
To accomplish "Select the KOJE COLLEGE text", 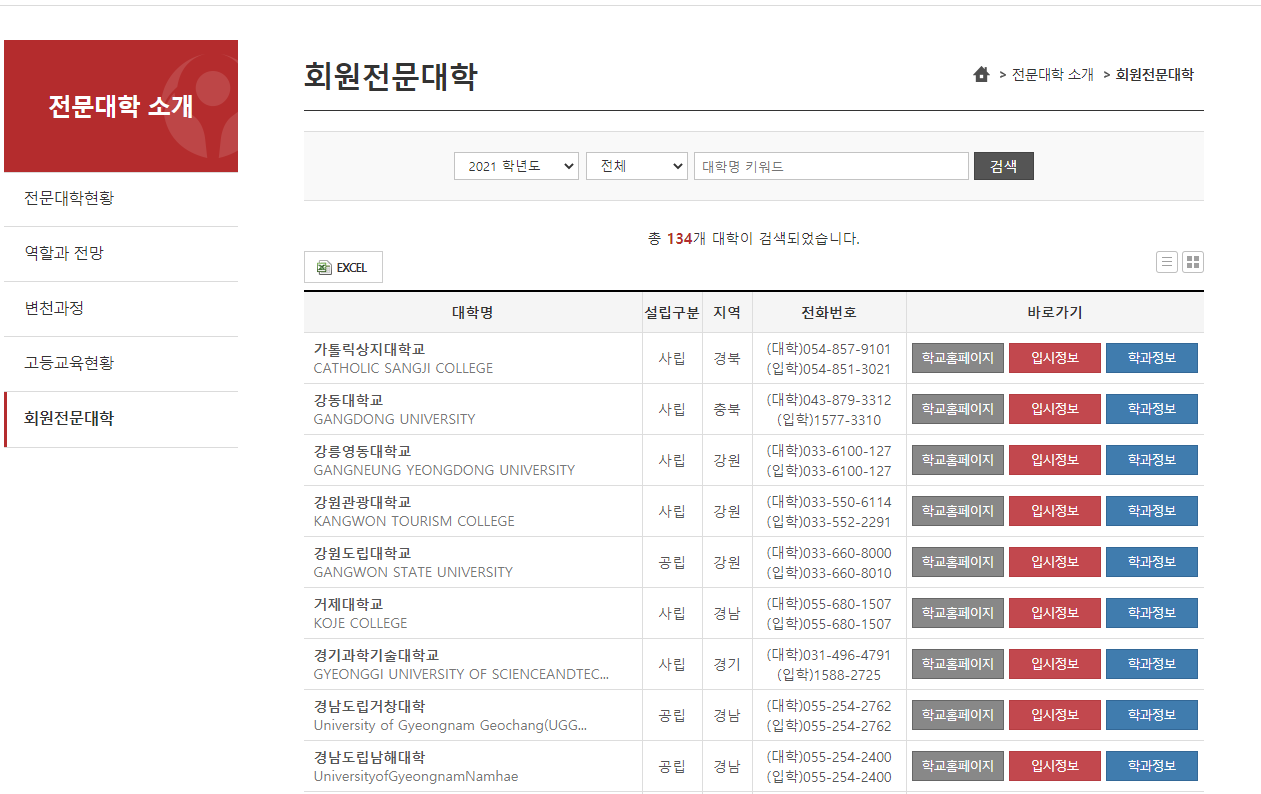I will point(360,623).
